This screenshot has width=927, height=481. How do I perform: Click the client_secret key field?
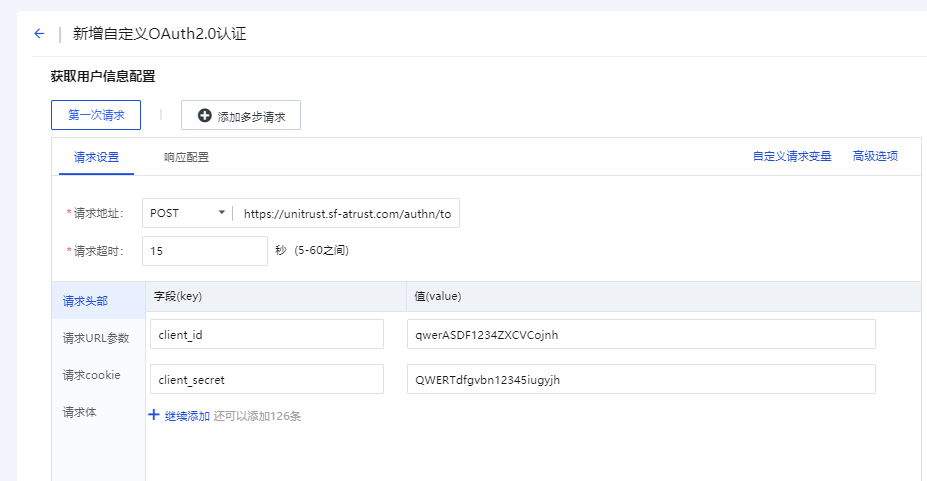(x=266, y=379)
